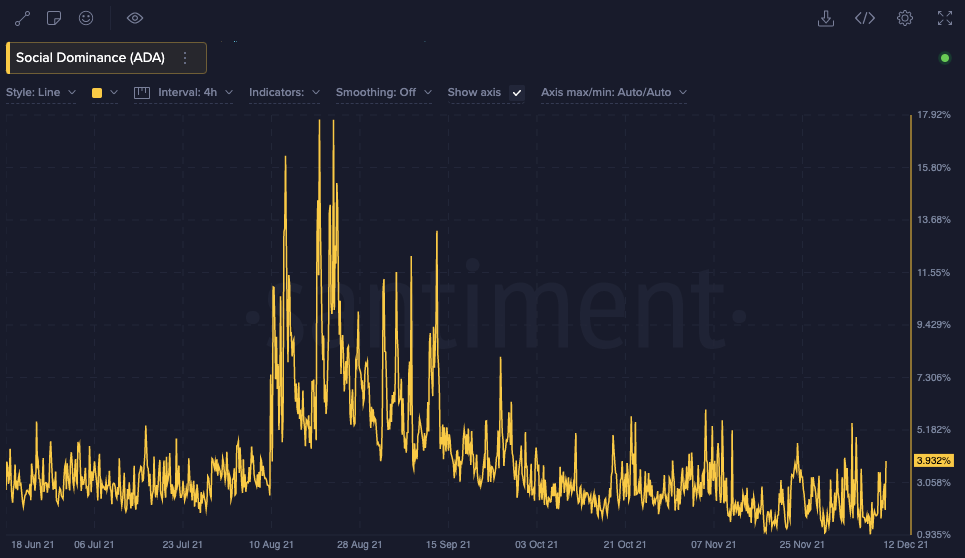Select the line drawing tool icon
The height and width of the screenshot is (558, 965).
click(23, 18)
